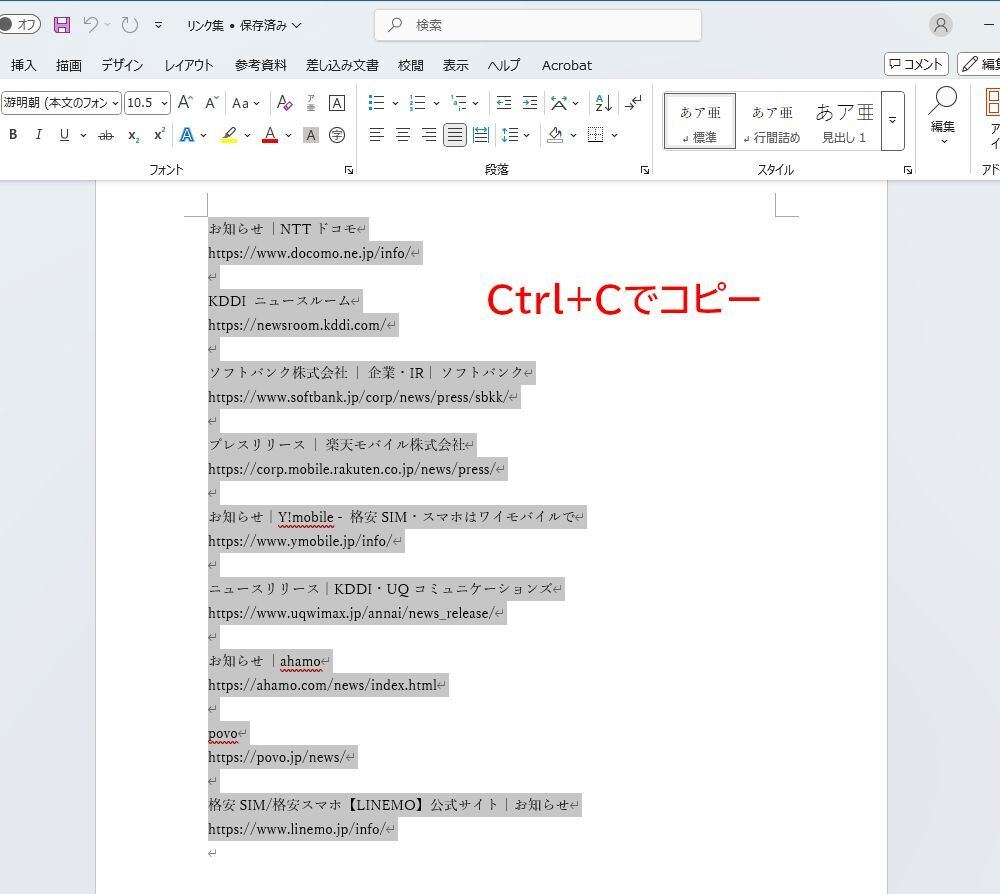Click the increase indent icon
Viewport: 1000px width, 894px height.
(530, 103)
